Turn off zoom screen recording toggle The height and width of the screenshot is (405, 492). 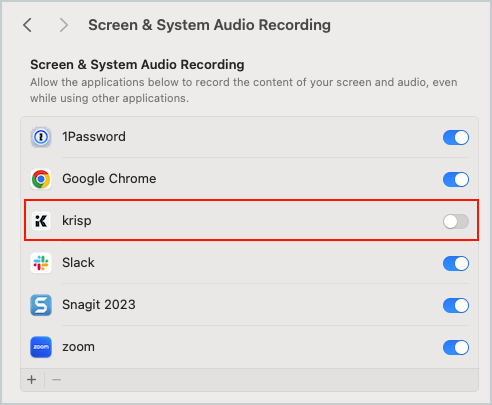(x=456, y=347)
